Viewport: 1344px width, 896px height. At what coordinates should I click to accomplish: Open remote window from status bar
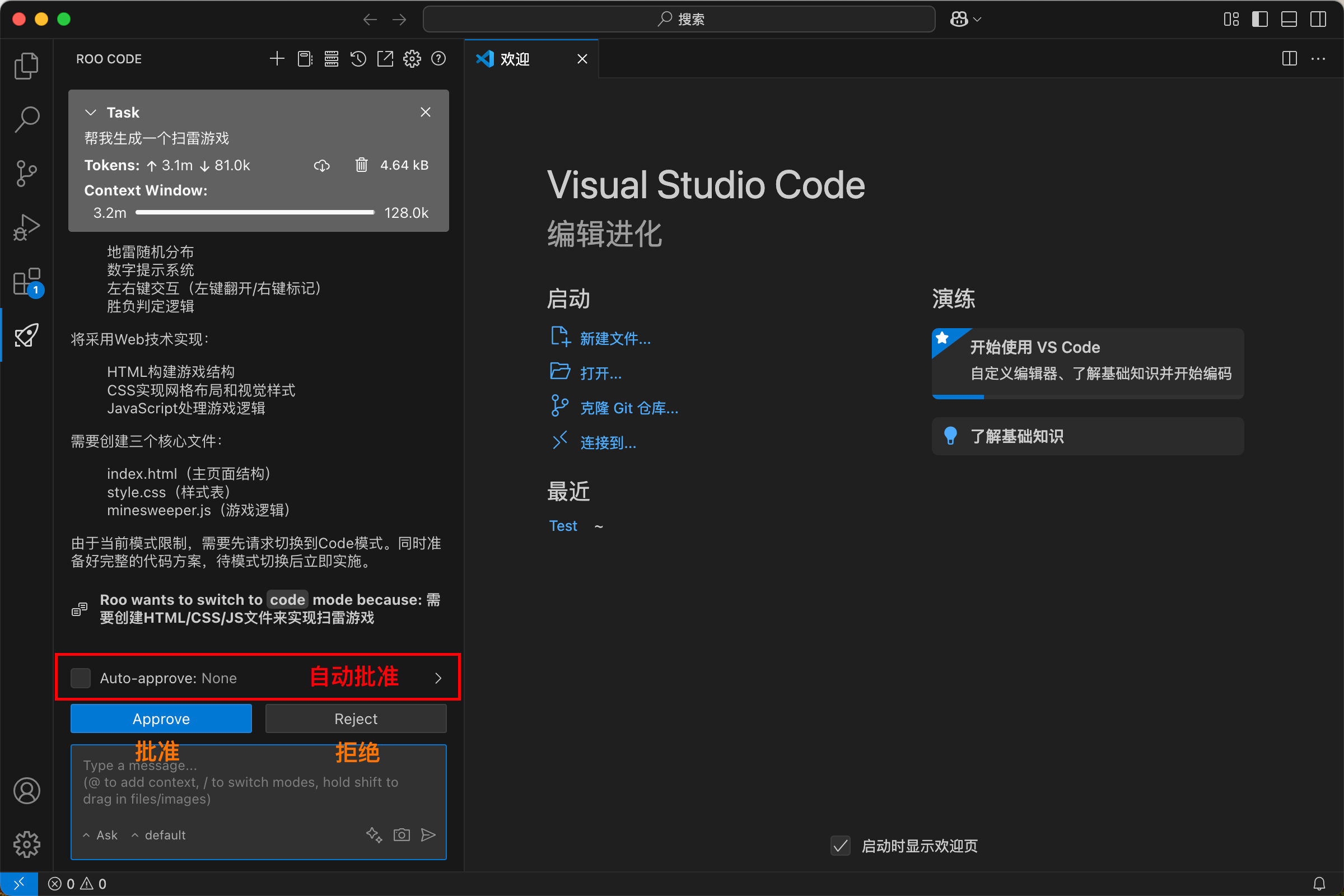(x=19, y=884)
